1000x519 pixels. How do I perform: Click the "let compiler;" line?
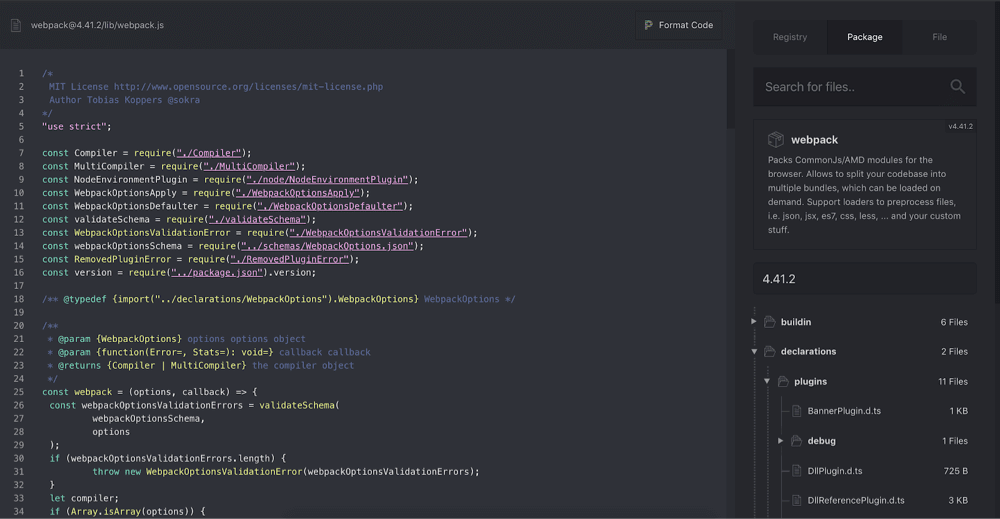pyautogui.click(x=84, y=498)
